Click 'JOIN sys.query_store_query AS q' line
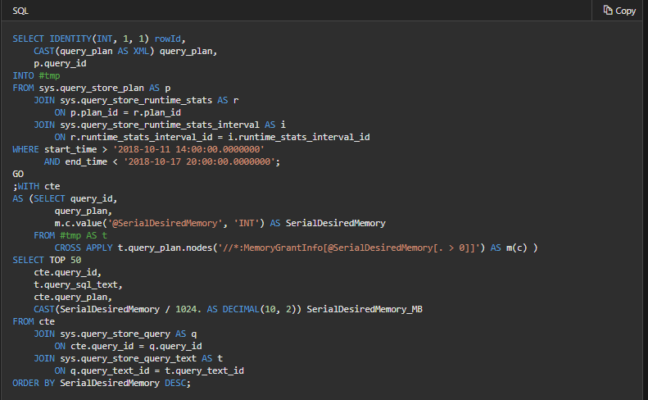 [115, 334]
